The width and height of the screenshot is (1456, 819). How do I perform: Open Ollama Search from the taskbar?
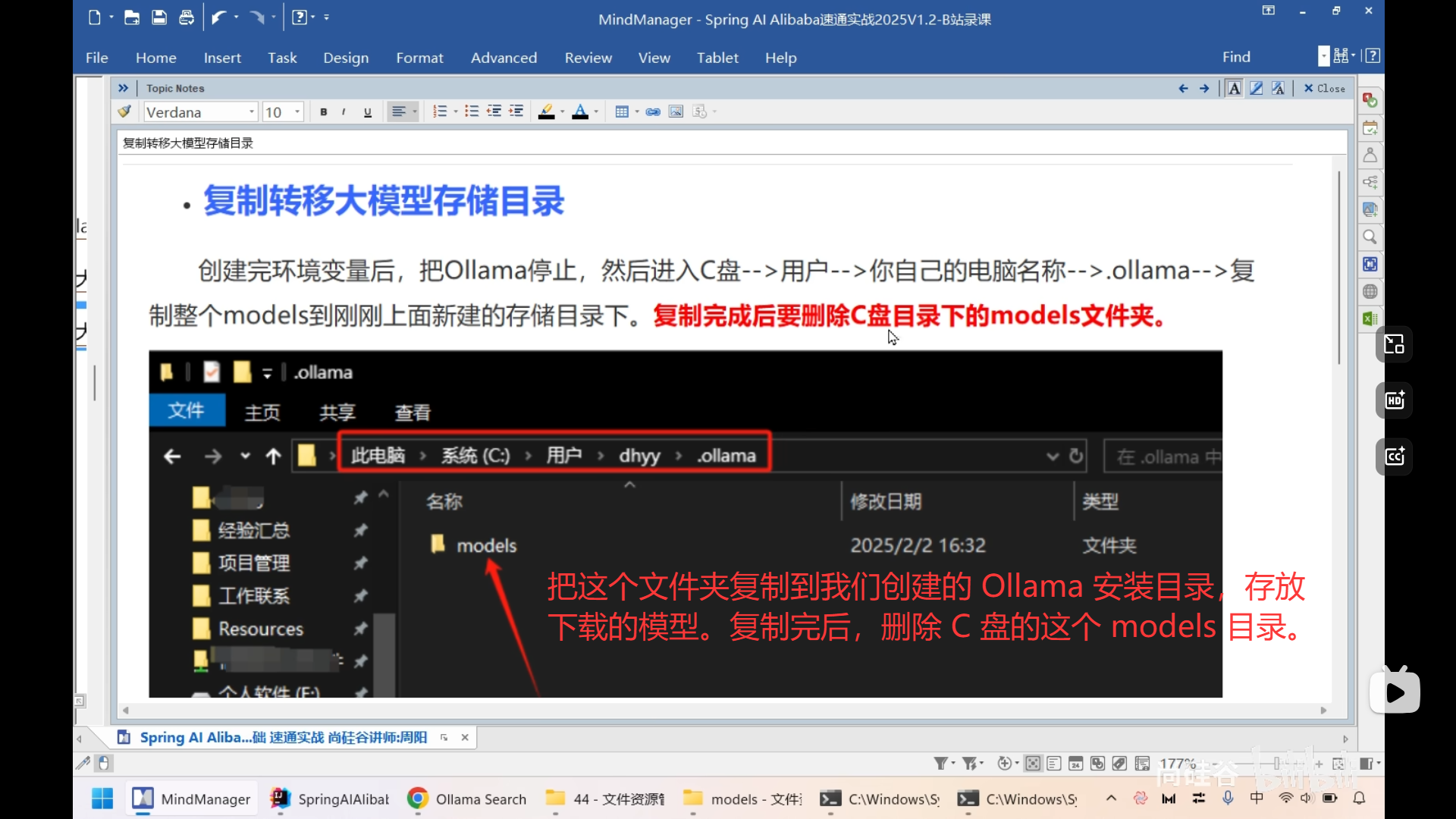(x=466, y=799)
